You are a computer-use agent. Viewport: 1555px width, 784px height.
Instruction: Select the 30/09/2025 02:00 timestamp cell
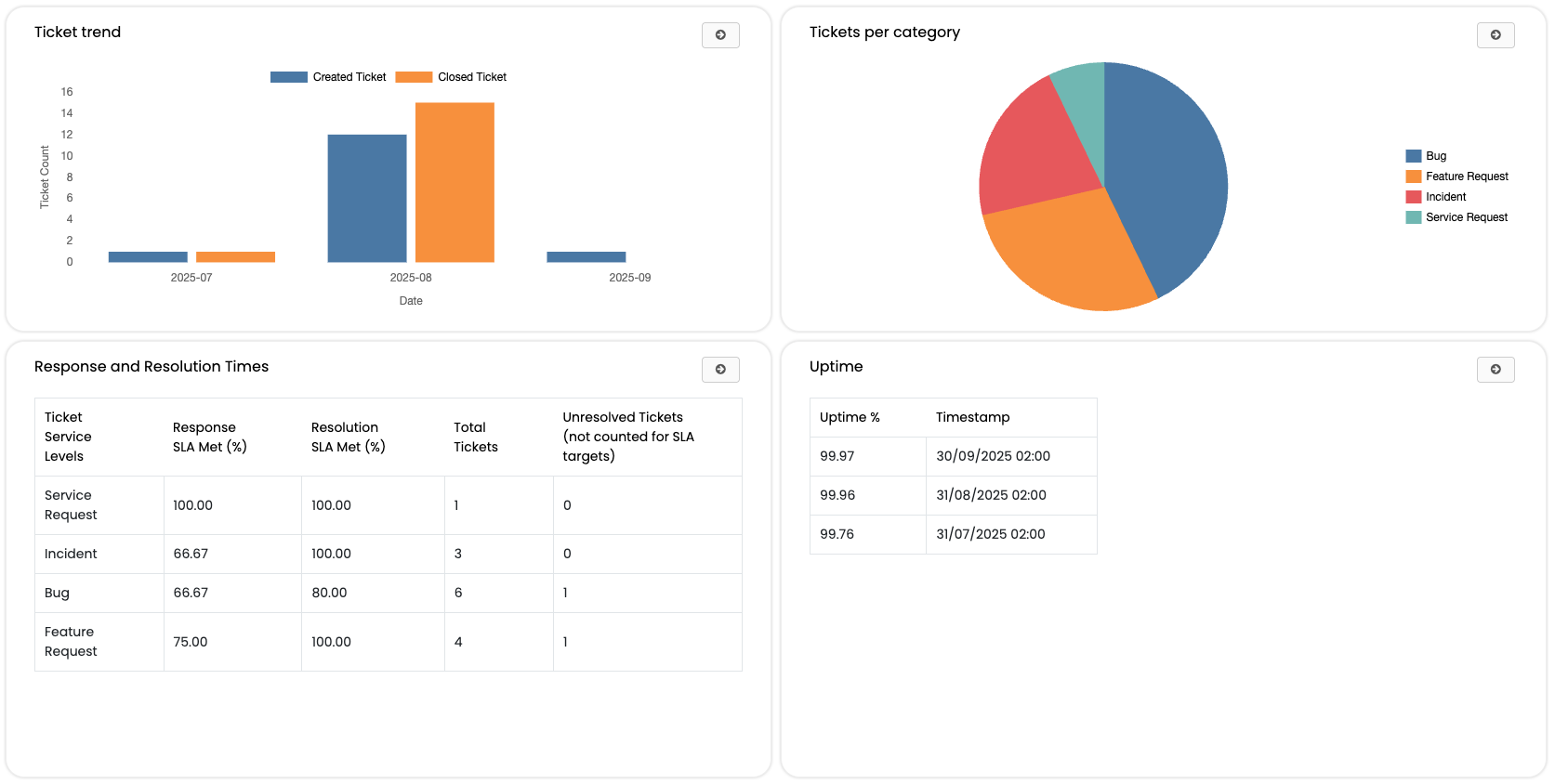[x=993, y=456]
